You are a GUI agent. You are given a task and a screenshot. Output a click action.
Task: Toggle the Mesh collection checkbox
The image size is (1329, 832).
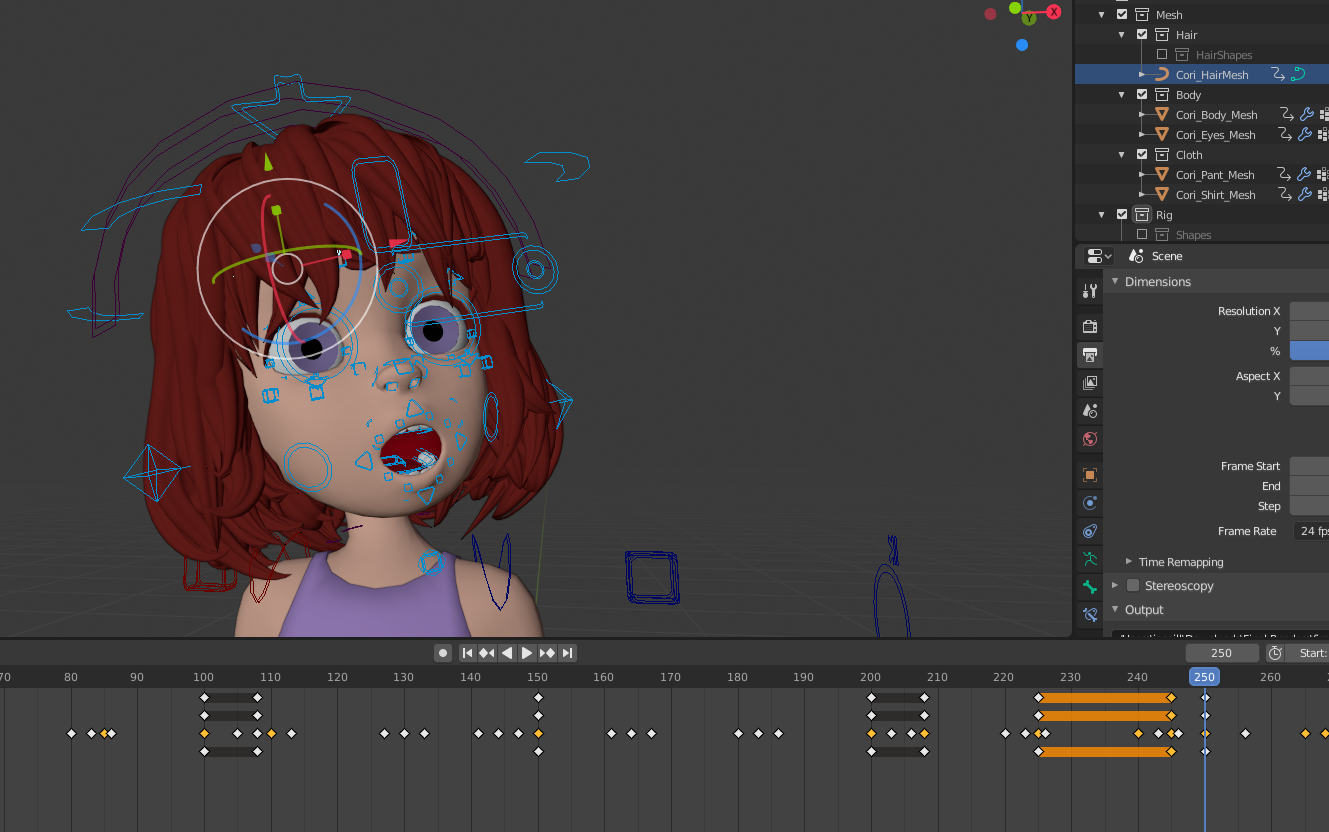click(1122, 14)
